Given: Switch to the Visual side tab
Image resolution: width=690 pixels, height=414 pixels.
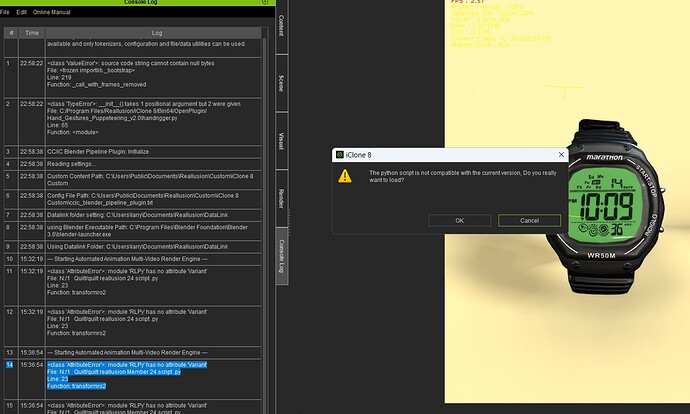Looking at the screenshot, I should click(282, 141).
